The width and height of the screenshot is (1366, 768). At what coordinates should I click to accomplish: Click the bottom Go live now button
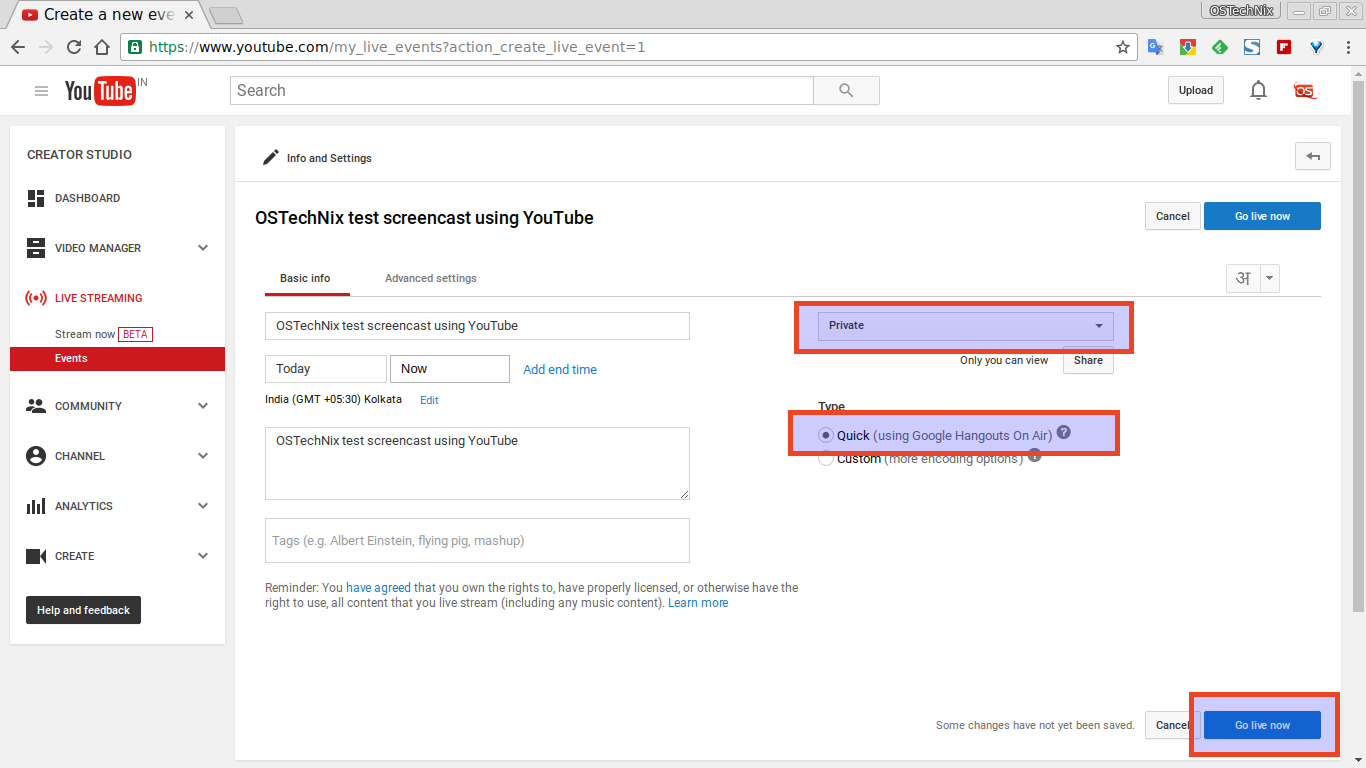(x=1262, y=725)
